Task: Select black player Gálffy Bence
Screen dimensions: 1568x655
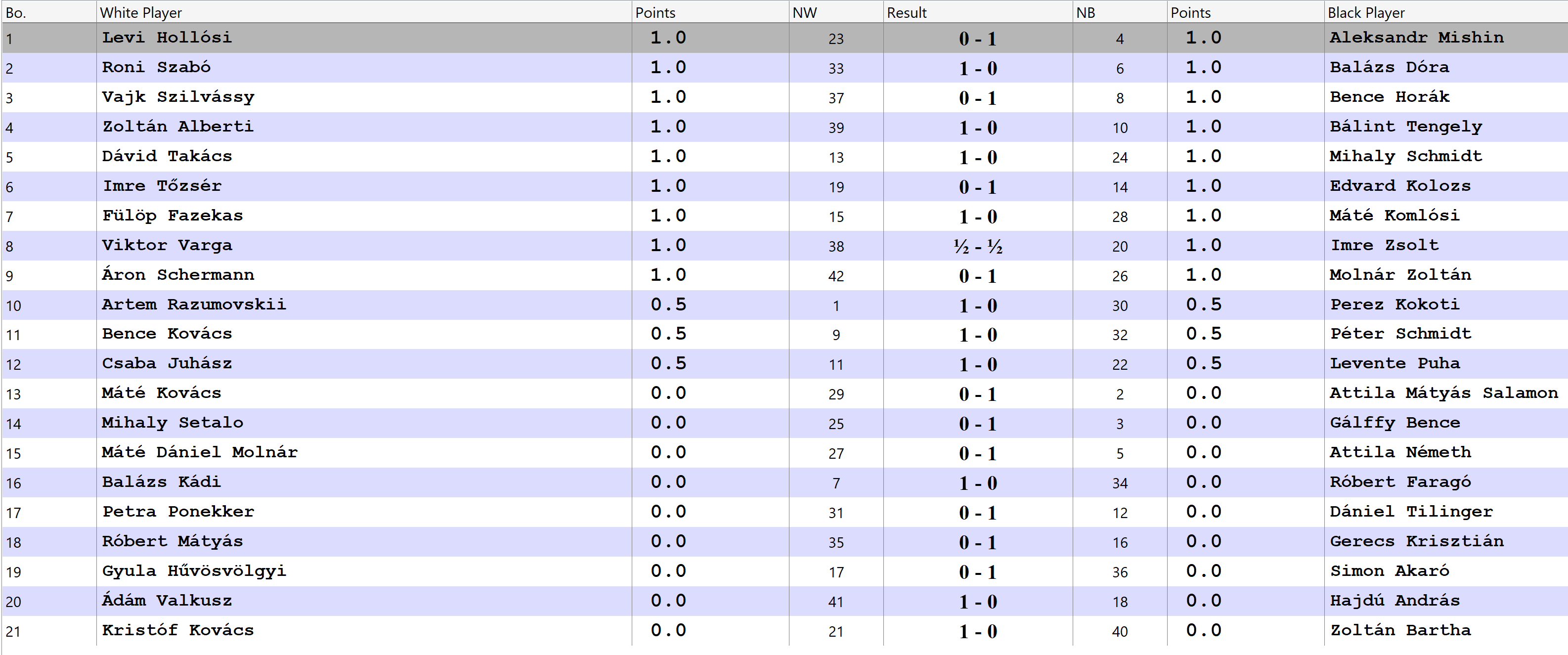Action: 1394,423
